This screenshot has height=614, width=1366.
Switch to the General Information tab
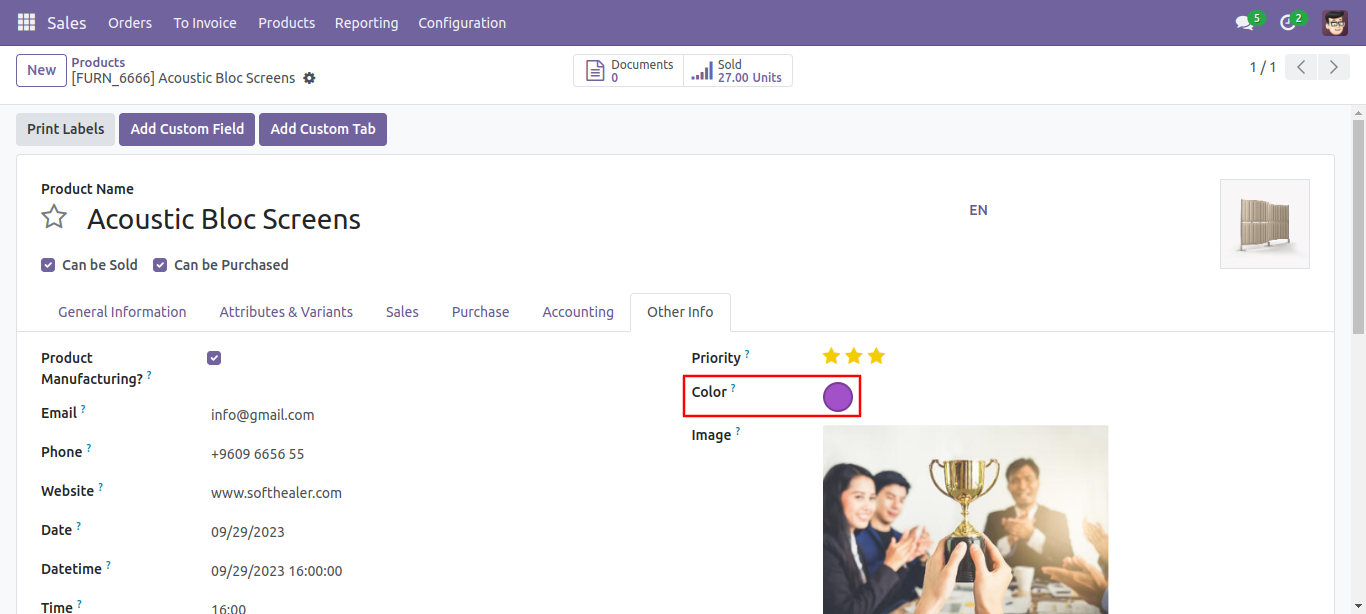pos(122,312)
